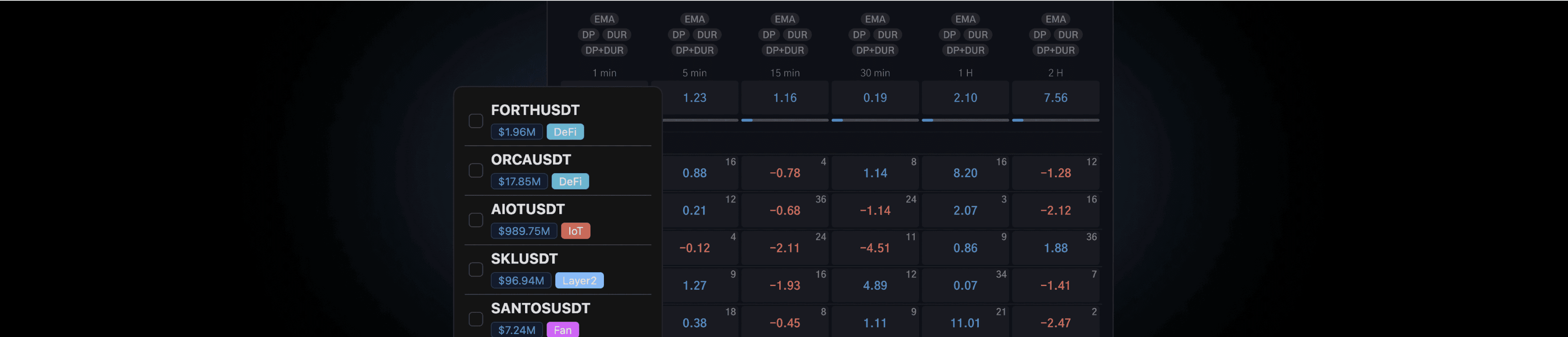Tick the ORCAUSDT checkbox
Screen dimensions: 1568x337
click(475, 170)
